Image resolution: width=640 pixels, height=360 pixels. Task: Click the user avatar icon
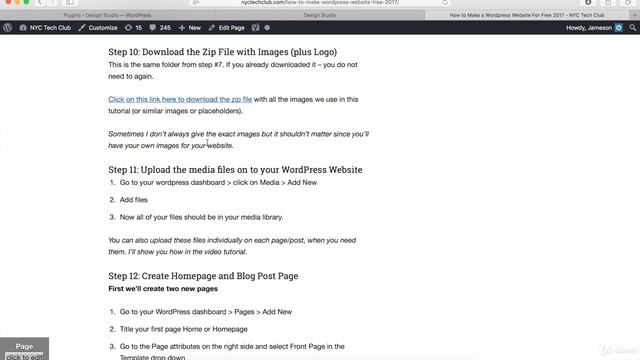619,28
